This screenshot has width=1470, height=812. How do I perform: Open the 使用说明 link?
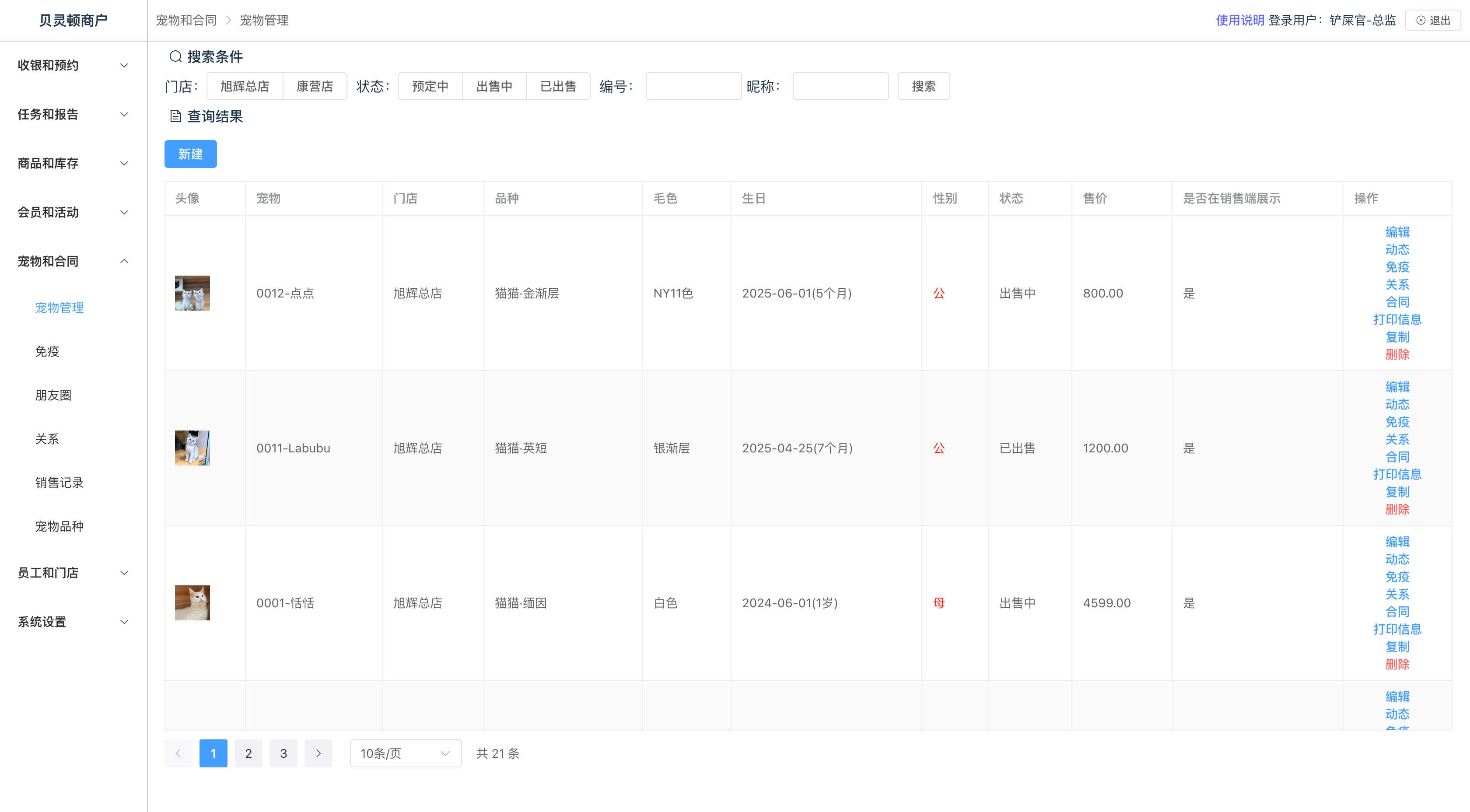tap(1240, 21)
